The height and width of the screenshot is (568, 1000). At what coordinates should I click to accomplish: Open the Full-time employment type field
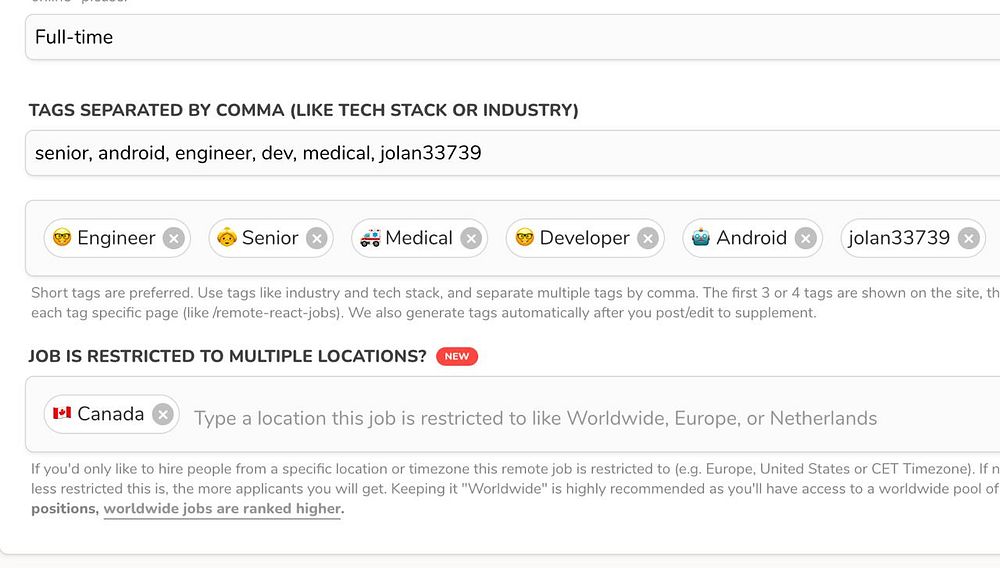point(500,37)
